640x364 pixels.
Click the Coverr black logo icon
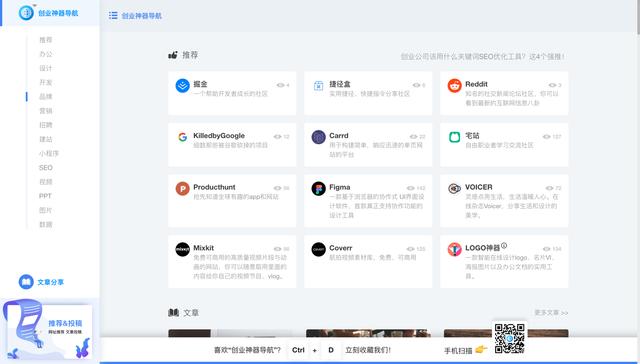pyautogui.click(x=318, y=249)
